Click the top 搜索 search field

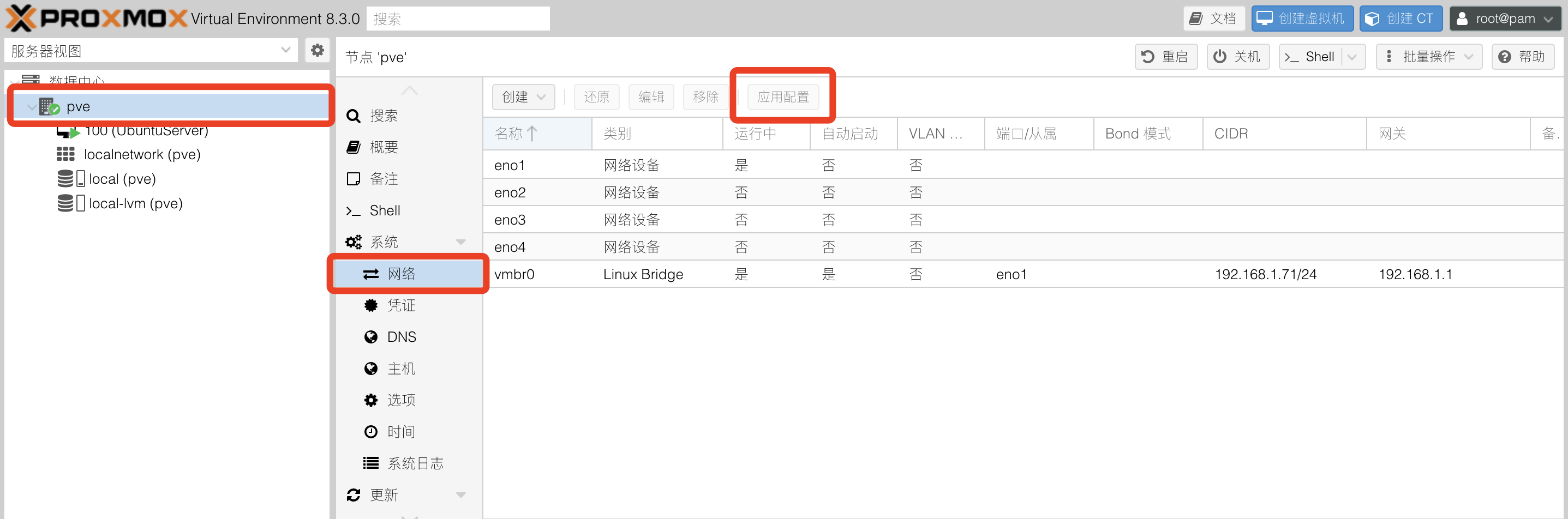tap(458, 19)
